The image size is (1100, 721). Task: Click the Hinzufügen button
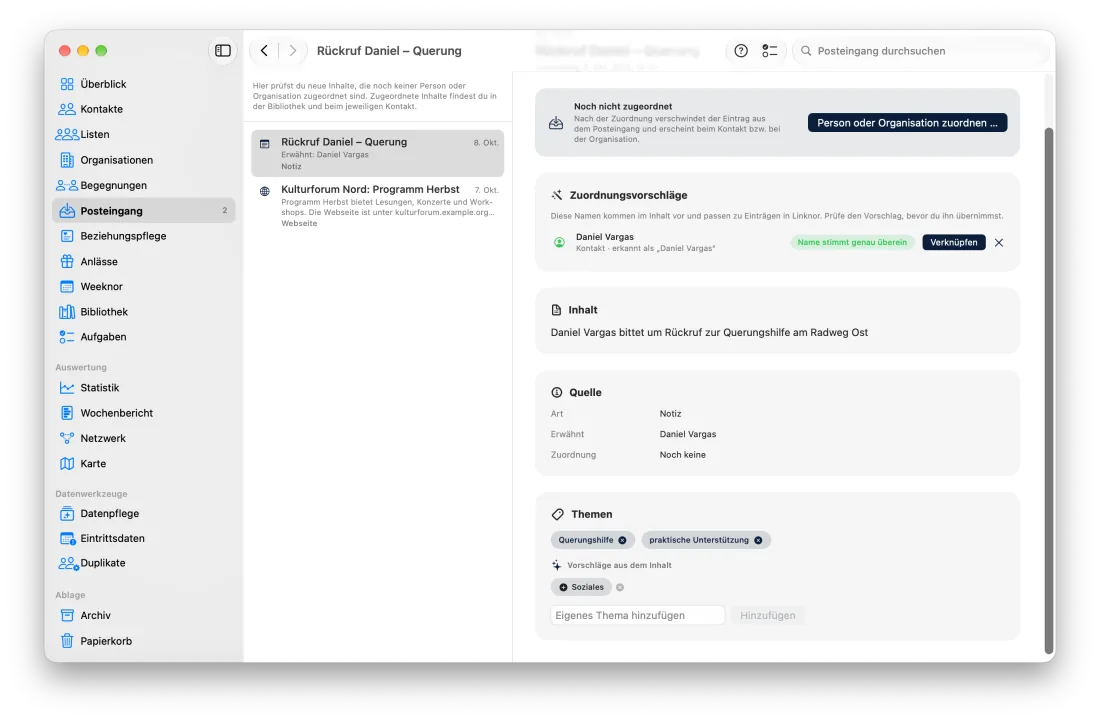click(767, 615)
